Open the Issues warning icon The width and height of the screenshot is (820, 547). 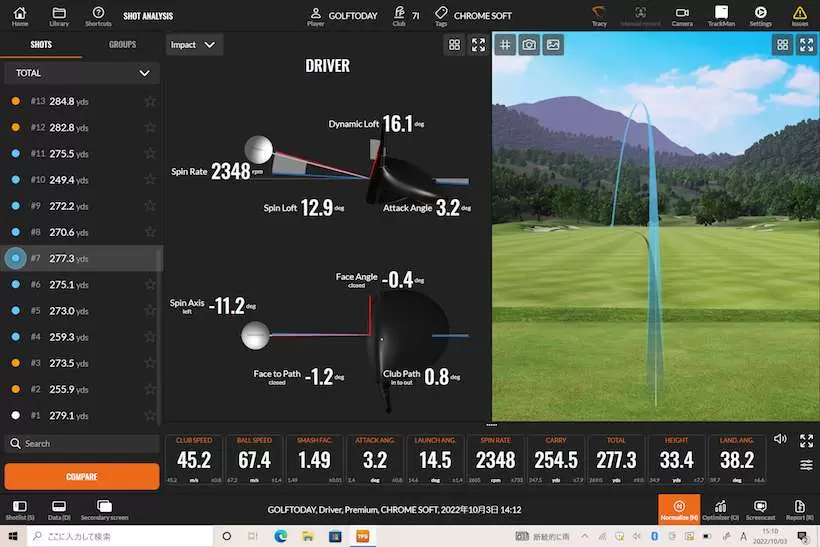(x=799, y=15)
